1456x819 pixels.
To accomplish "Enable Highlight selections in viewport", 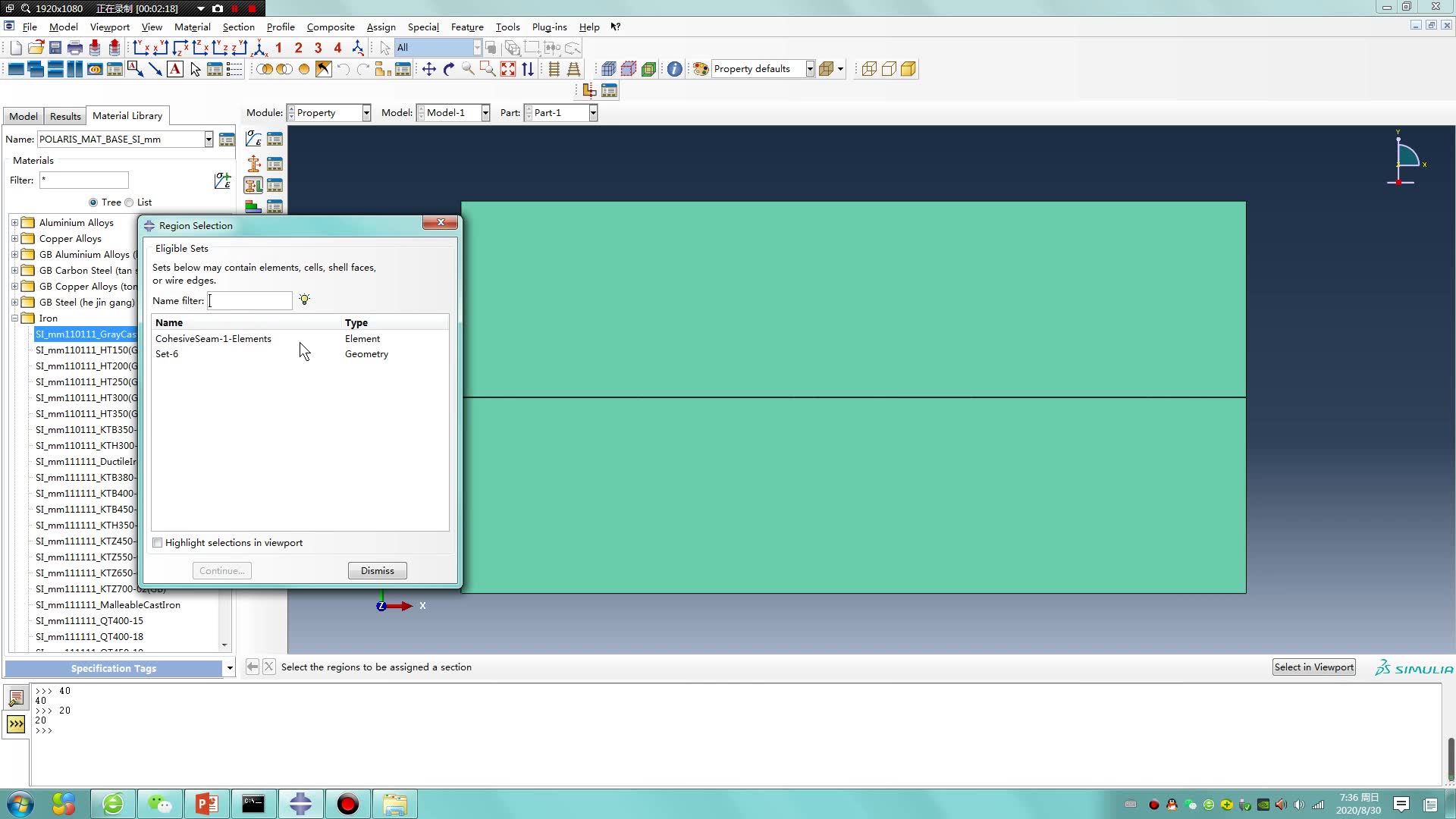I will [x=158, y=543].
